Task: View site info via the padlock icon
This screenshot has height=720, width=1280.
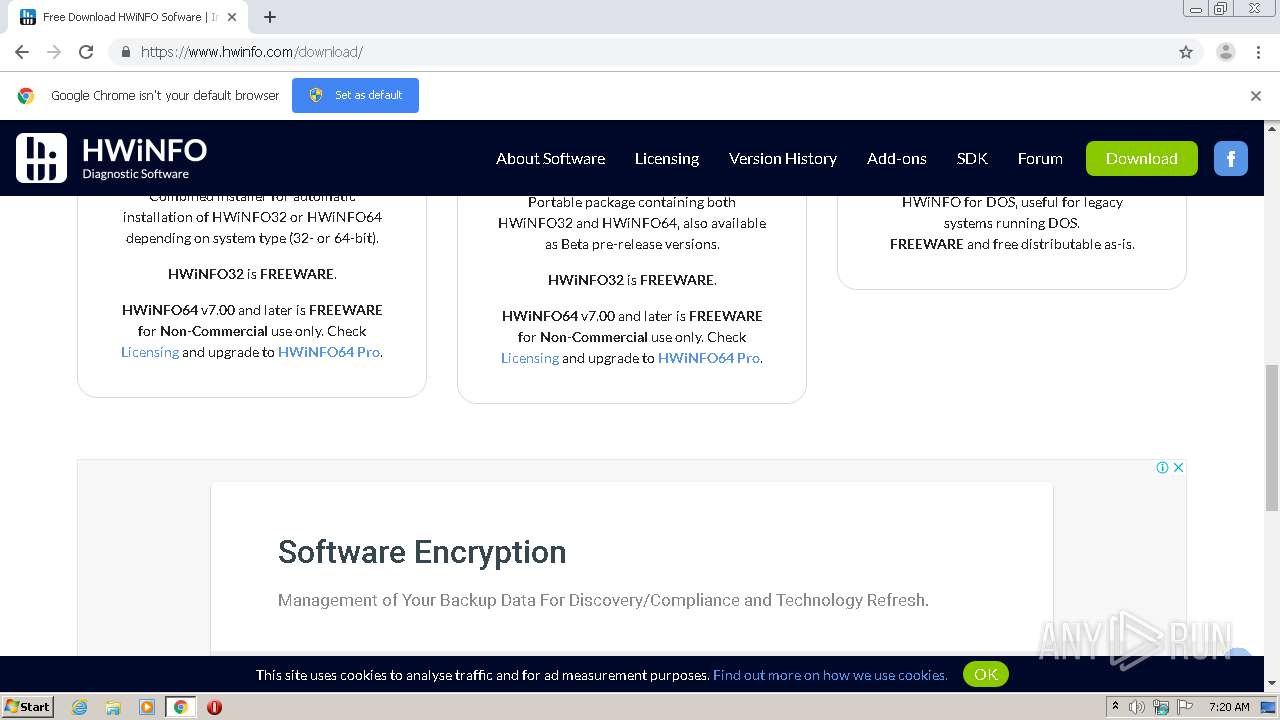Action: 125,52
